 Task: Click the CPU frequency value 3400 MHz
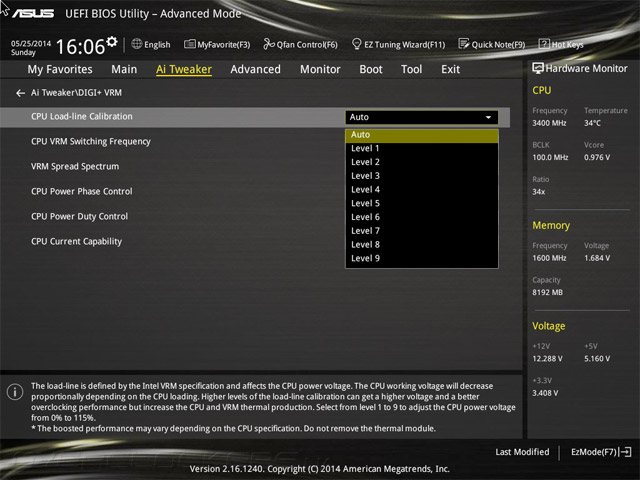549,123
